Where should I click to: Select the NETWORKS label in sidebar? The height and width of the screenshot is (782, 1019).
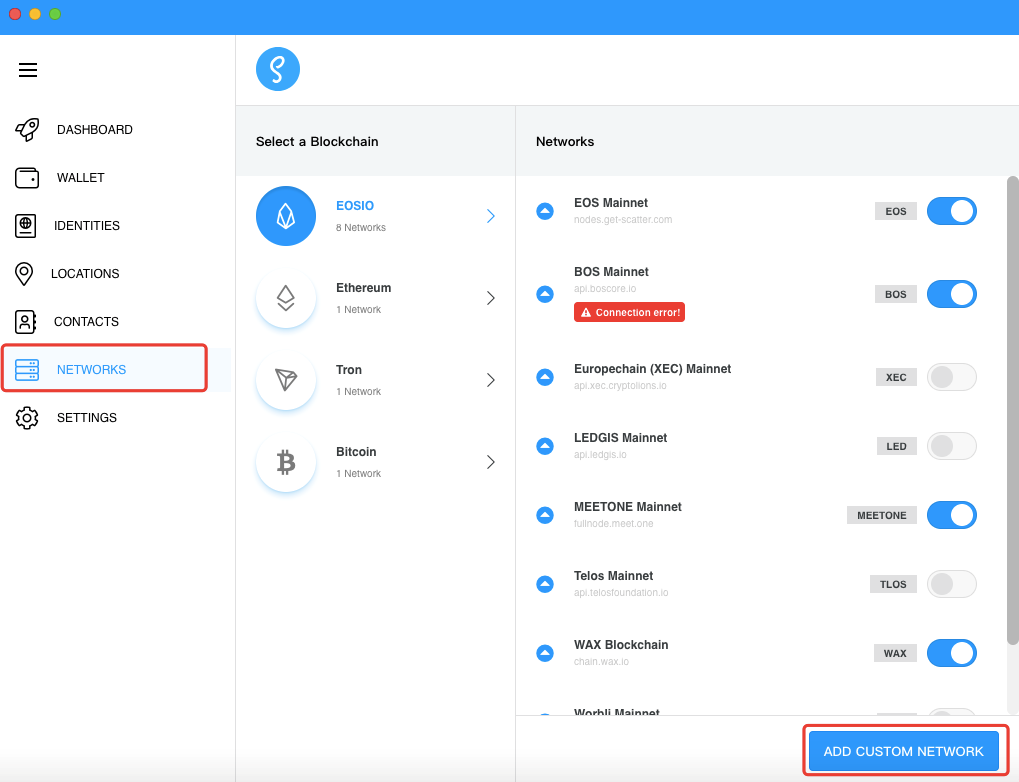pyautogui.click(x=92, y=369)
